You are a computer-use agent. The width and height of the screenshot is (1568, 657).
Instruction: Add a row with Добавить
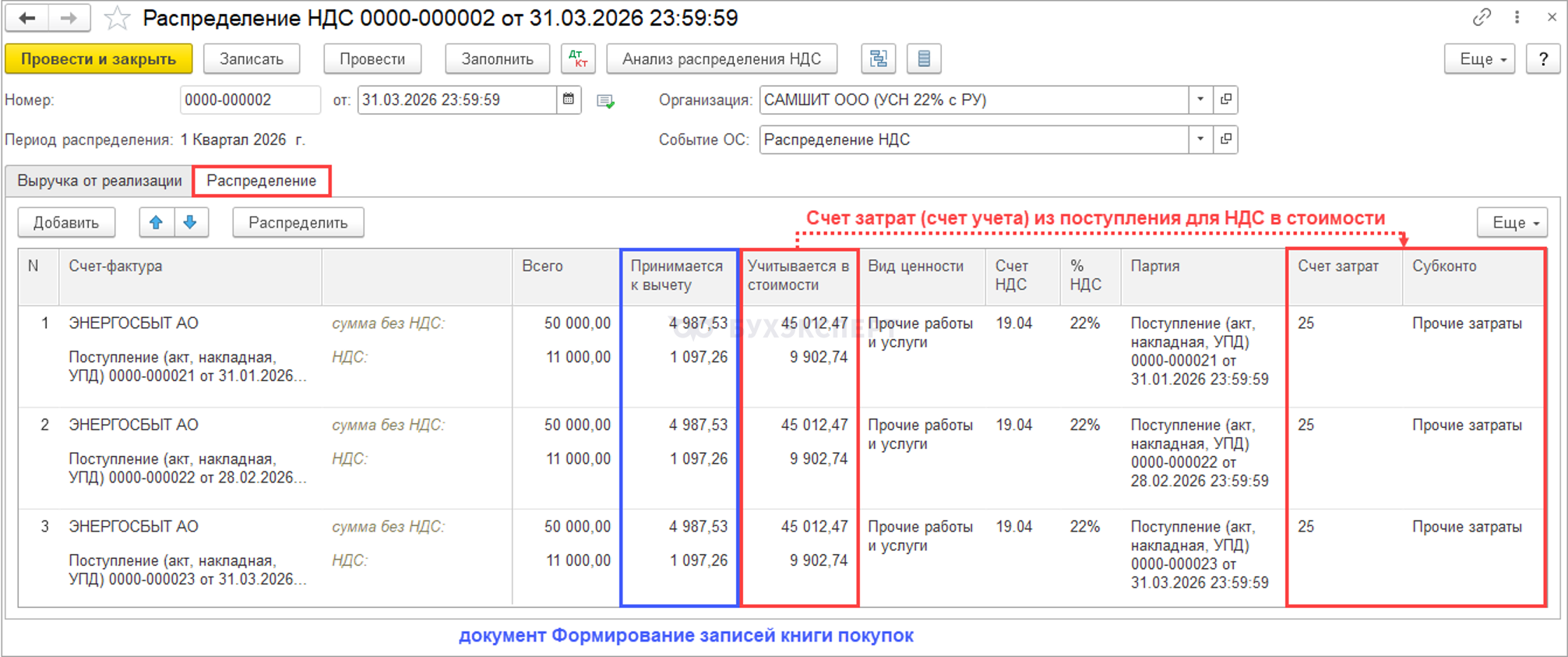66,223
